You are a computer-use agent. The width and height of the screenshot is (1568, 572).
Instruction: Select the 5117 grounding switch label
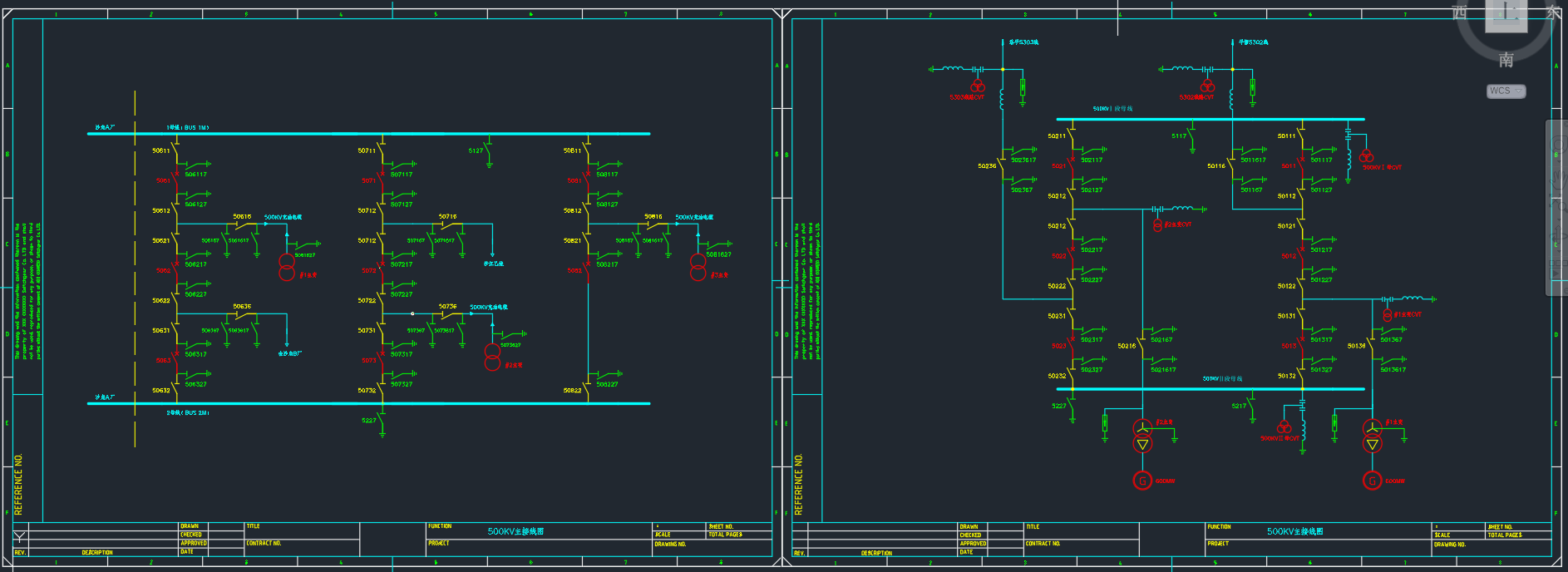[1179, 136]
